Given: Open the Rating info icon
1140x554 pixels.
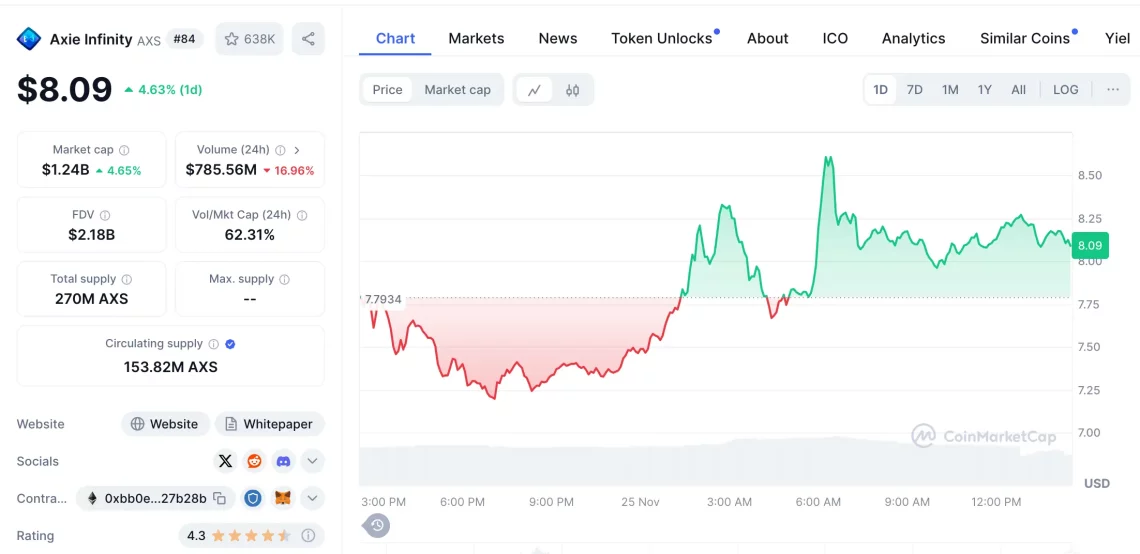Looking at the screenshot, I should 308,536.
